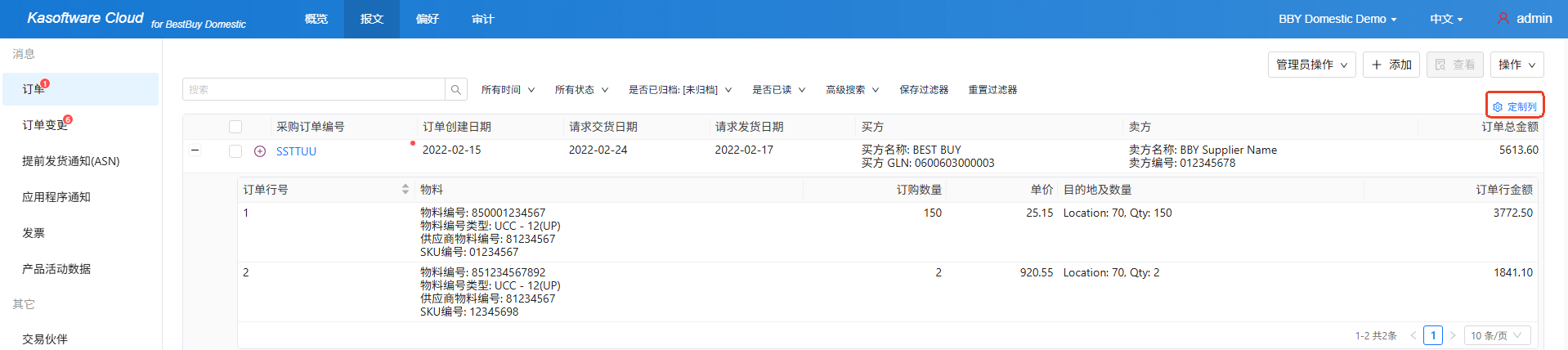The width and height of the screenshot is (1568, 350).
Task: Expand the 10 条/页 page size selector
Action: click(x=1496, y=336)
